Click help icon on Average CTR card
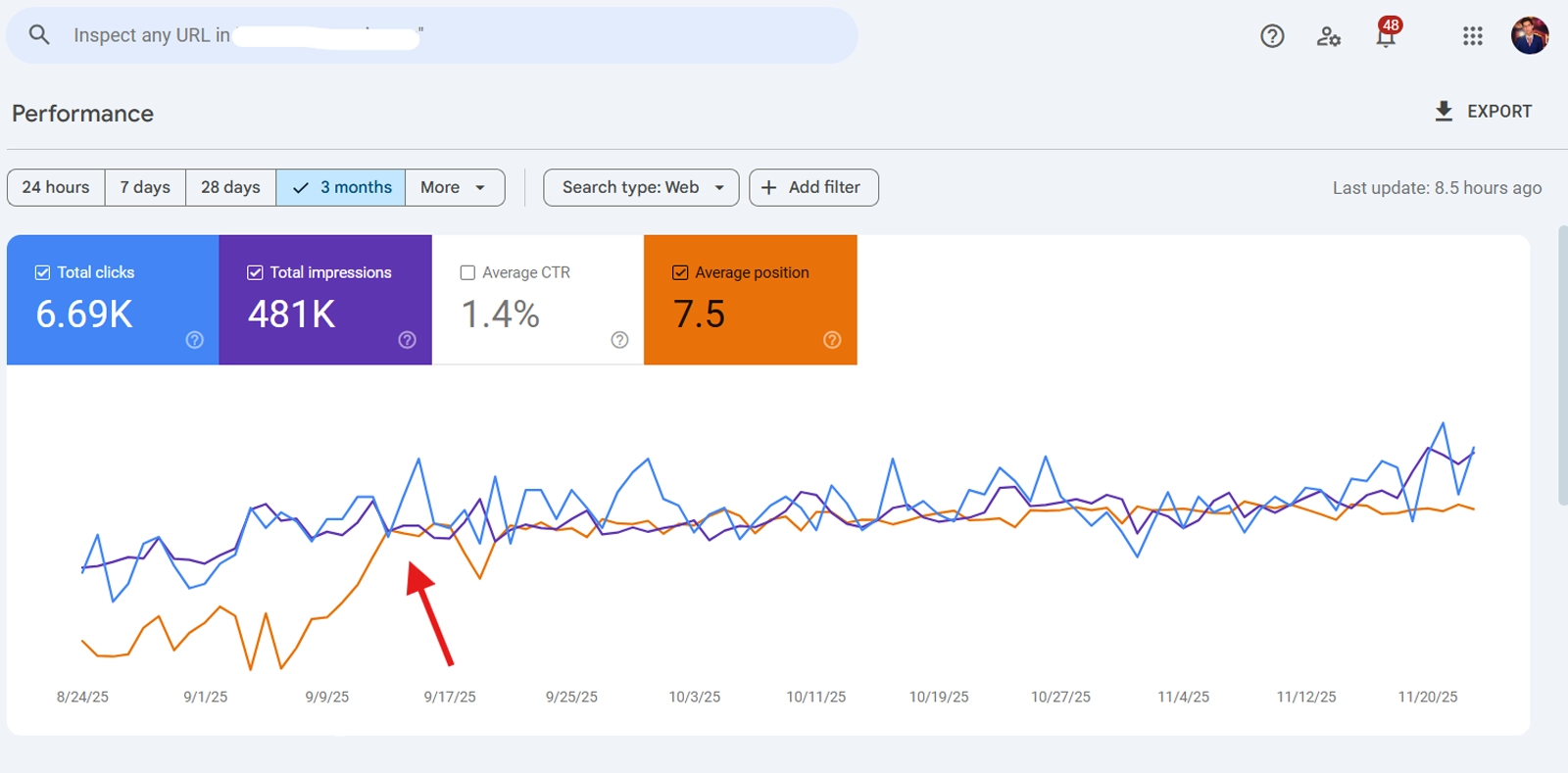Image resolution: width=1568 pixels, height=773 pixels. click(619, 340)
